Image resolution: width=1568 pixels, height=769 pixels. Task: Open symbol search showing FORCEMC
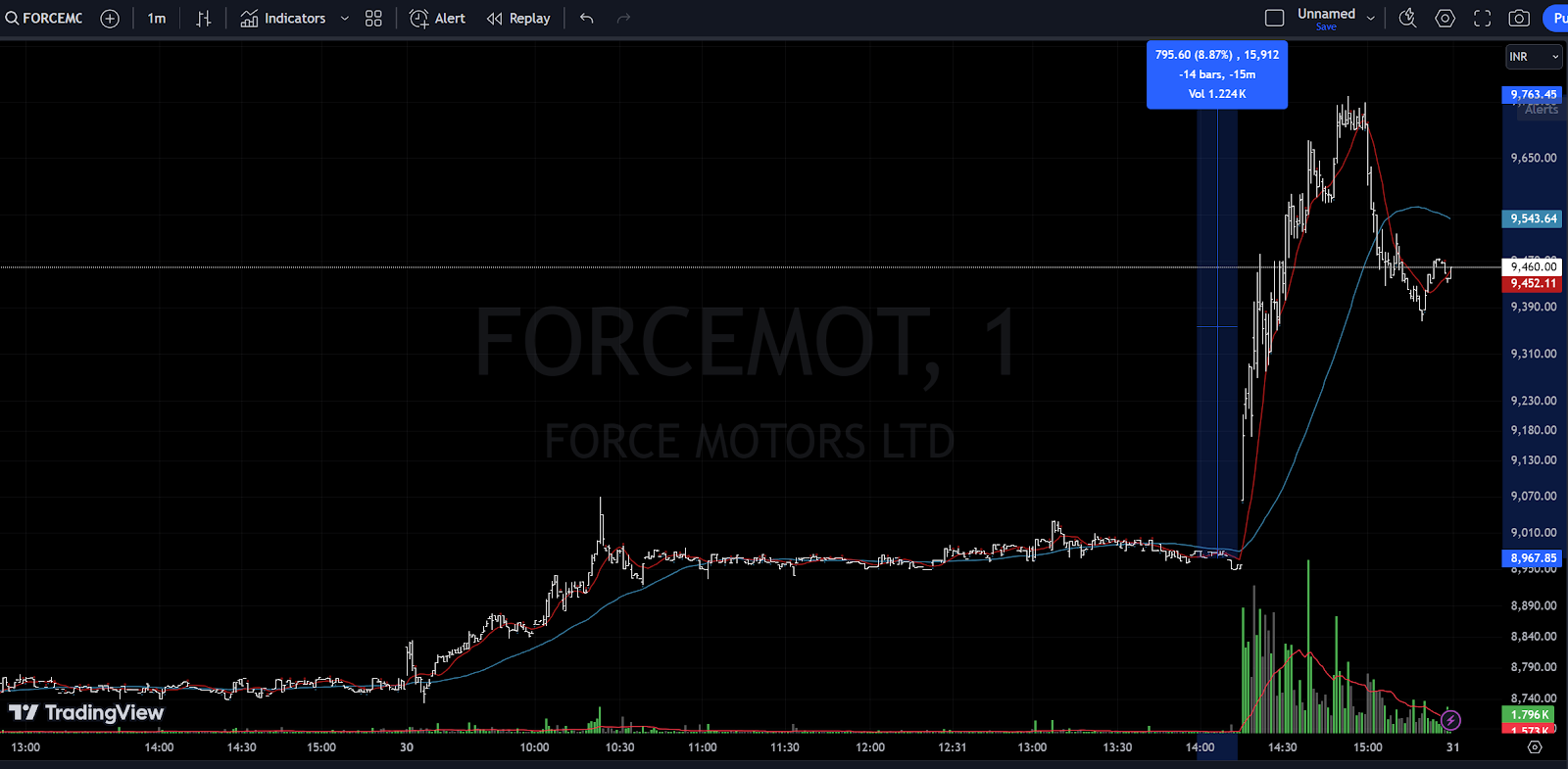tap(44, 19)
